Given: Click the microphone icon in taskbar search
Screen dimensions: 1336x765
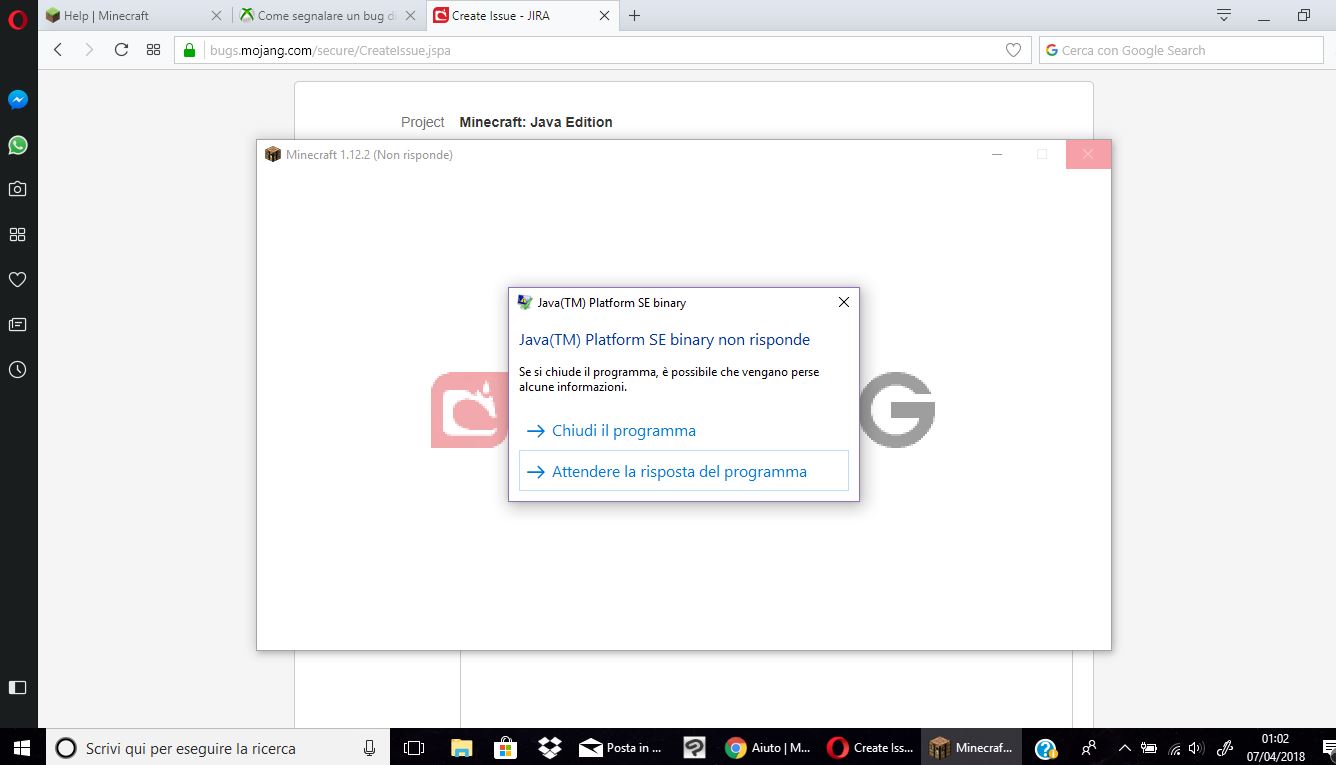Looking at the screenshot, I should pos(369,747).
